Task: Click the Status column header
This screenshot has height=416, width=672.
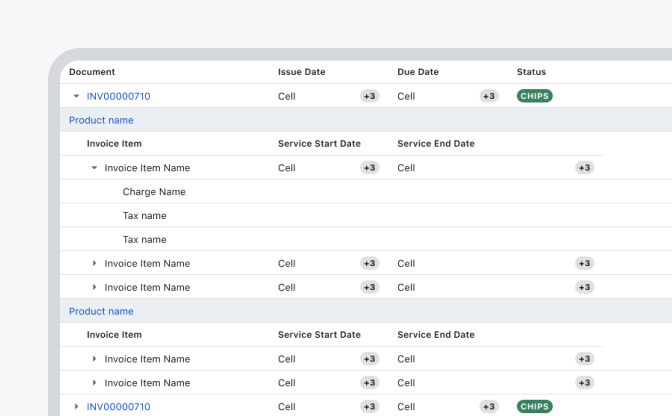Action: 531,72
